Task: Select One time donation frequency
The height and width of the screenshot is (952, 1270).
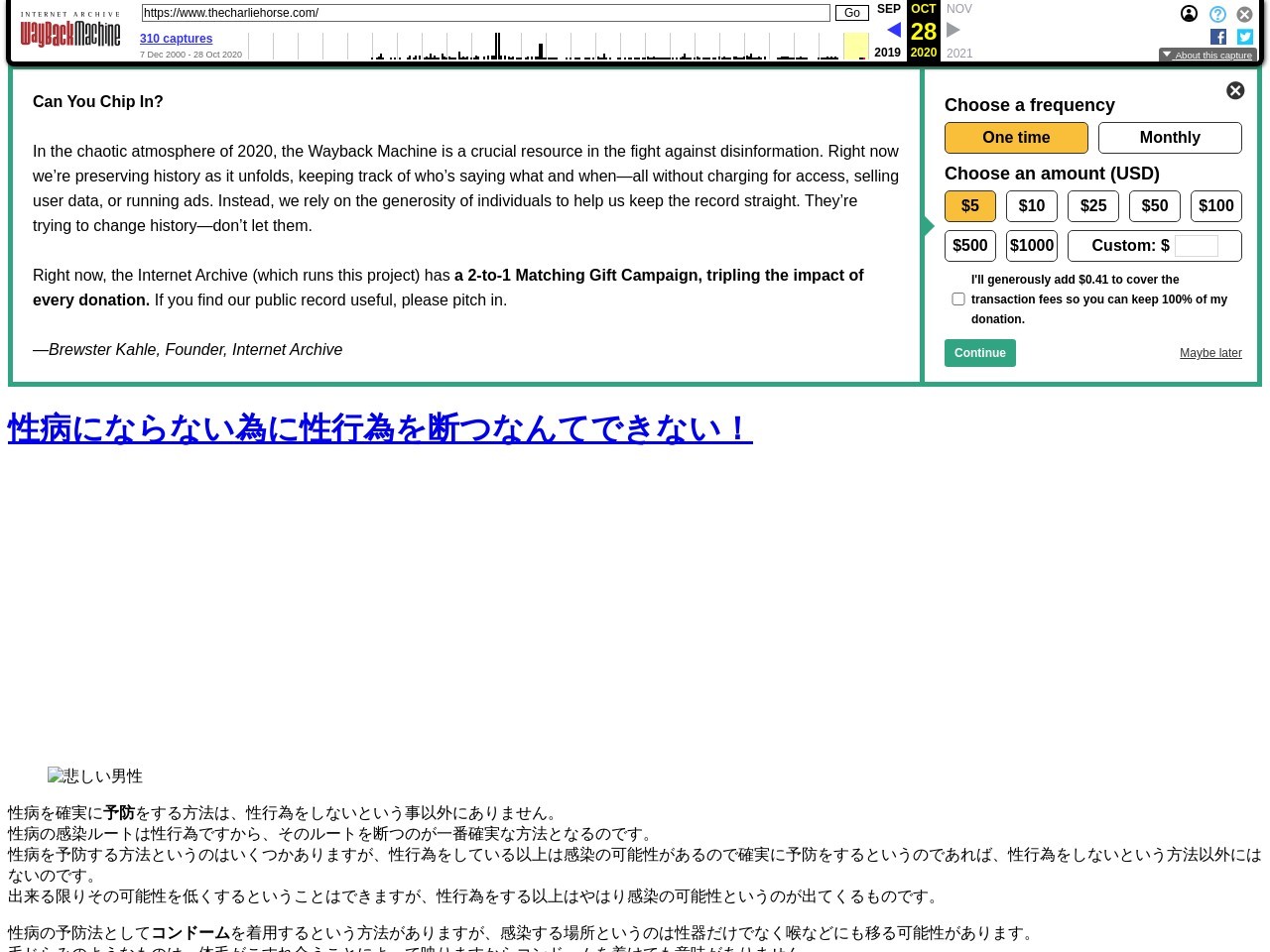Action: (1016, 138)
